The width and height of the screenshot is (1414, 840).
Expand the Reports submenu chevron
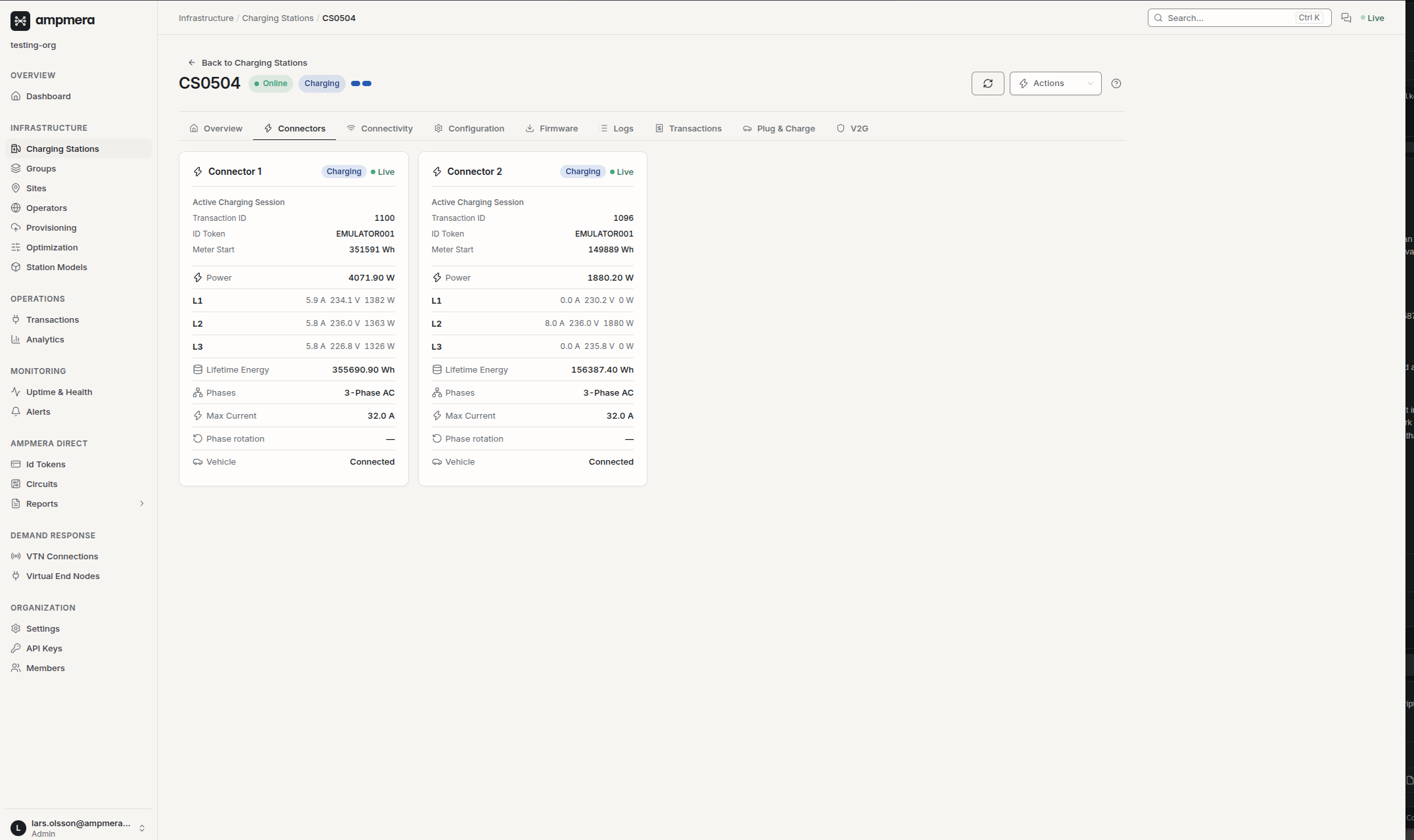click(141, 503)
